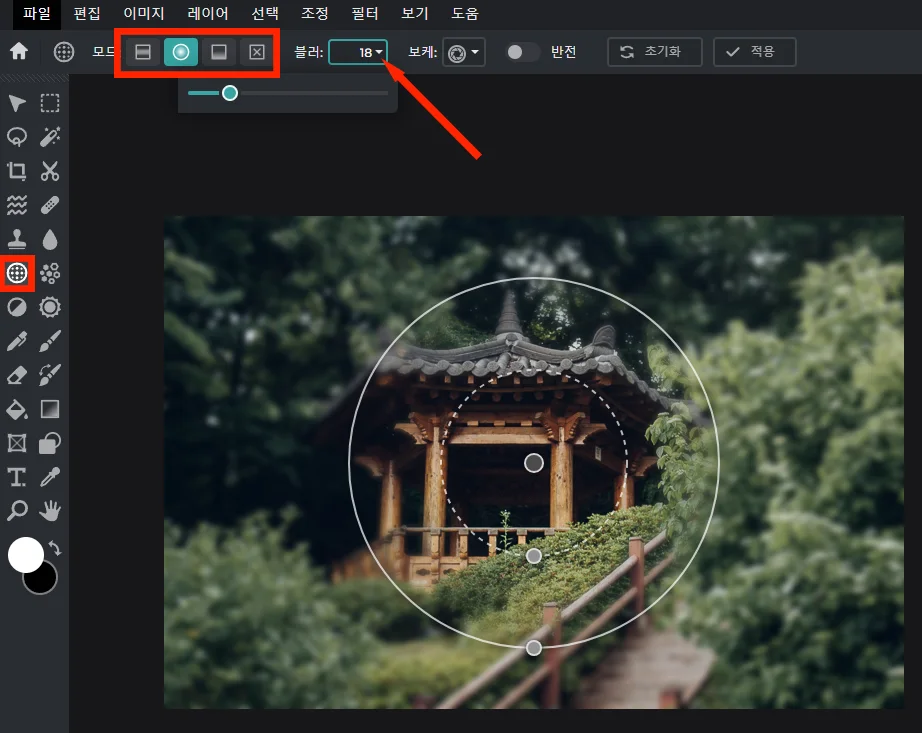The width and height of the screenshot is (922, 733).
Task: Select the Zoom magnifier tool
Action: tap(16, 511)
